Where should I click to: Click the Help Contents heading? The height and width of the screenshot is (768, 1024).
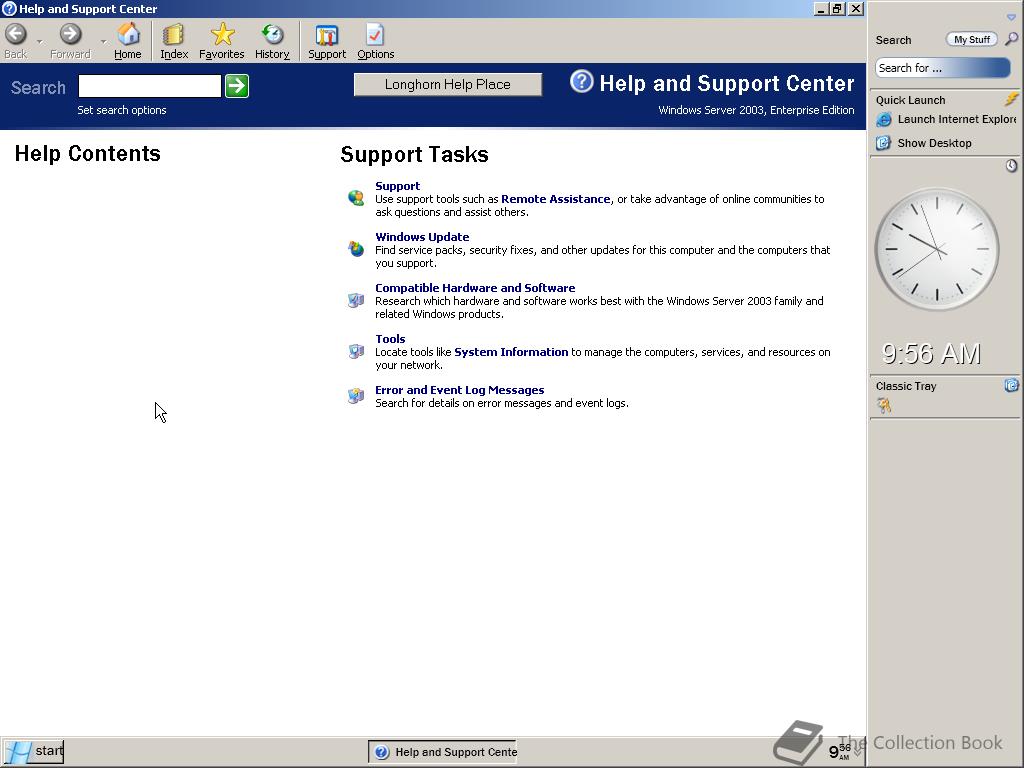tap(88, 153)
